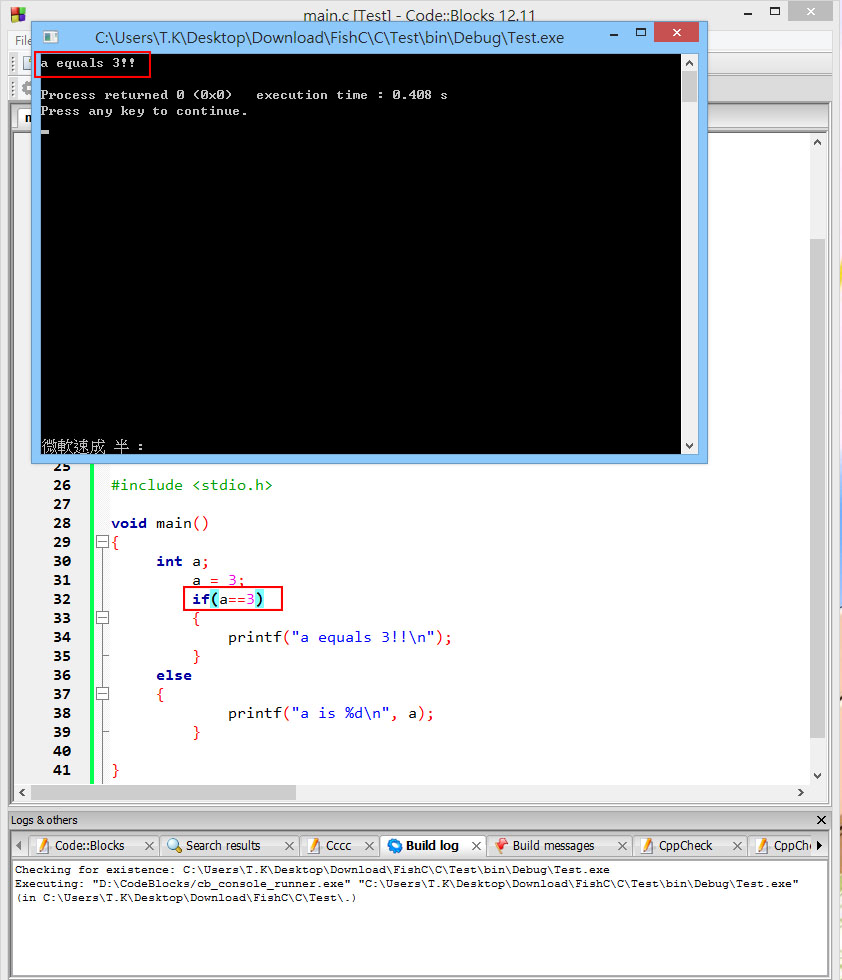Click the Code::Blocks application icon in title bar
Viewport: 842px width, 980px height.
[18, 14]
